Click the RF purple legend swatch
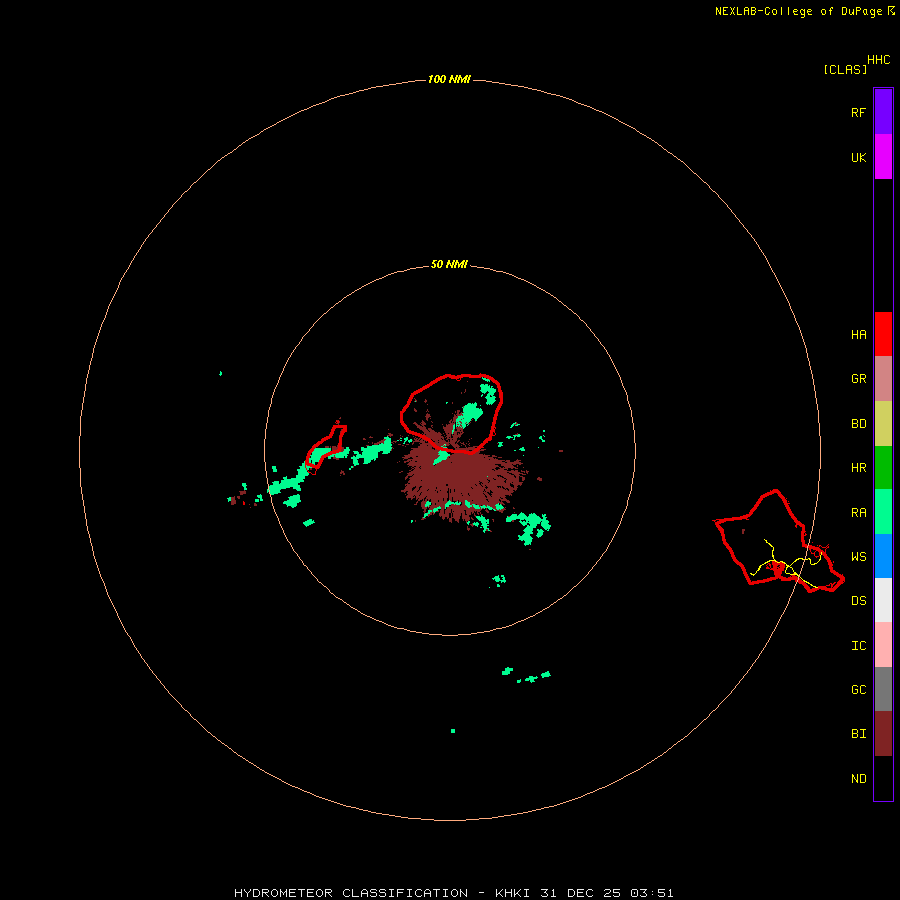 (883, 112)
